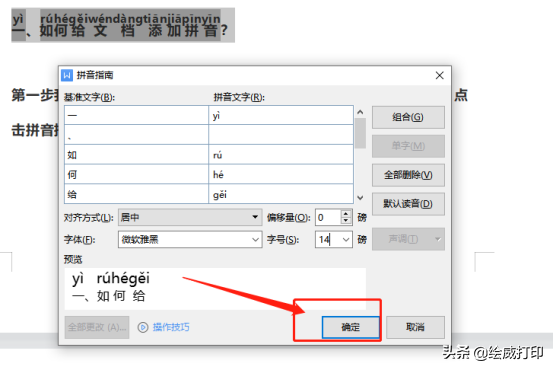Screen dimensions: 554x370
Task: Click the scroll down arrow of pinyin list
Action: (360, 198)
